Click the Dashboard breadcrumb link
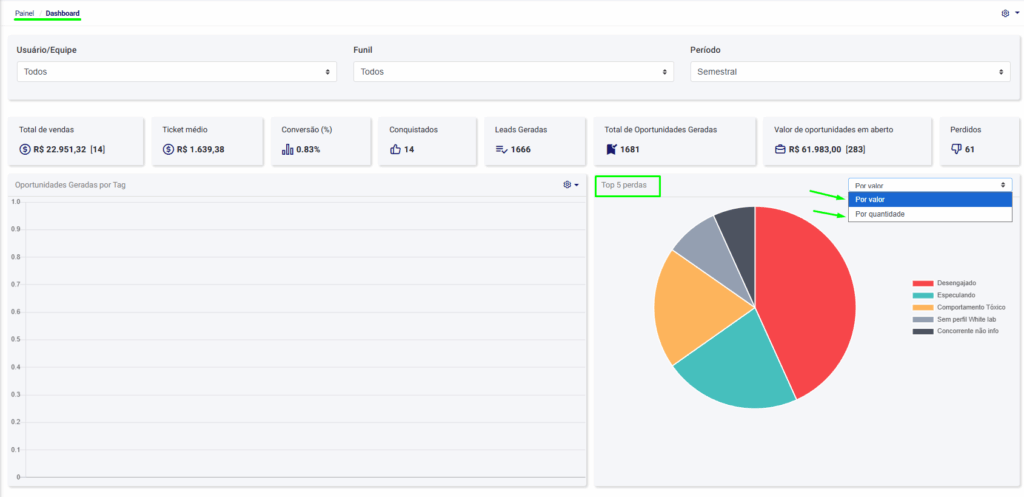Image resolution: width=1024 pixels, height=497 pixels. pyautogui.click(x=62, y=13)
